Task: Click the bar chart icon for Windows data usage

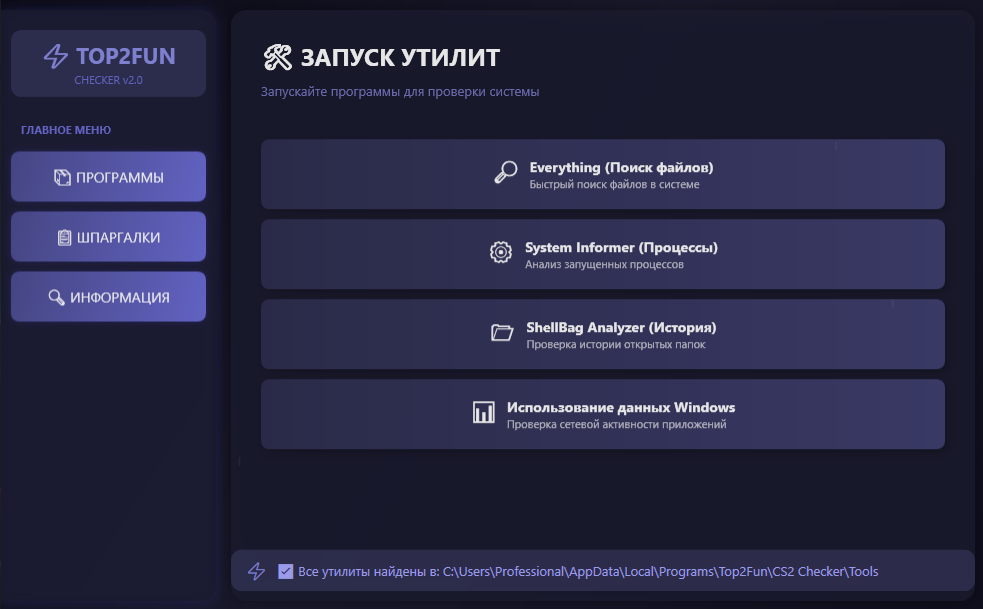Action: point(484,413)
